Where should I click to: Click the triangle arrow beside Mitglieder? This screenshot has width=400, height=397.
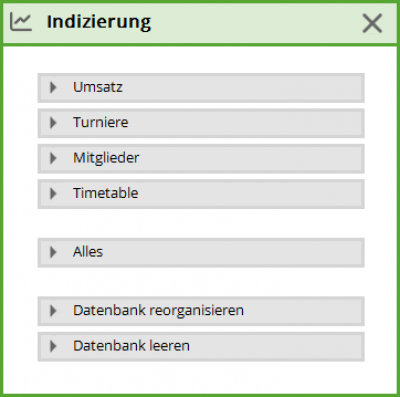(x=53, y=158)
